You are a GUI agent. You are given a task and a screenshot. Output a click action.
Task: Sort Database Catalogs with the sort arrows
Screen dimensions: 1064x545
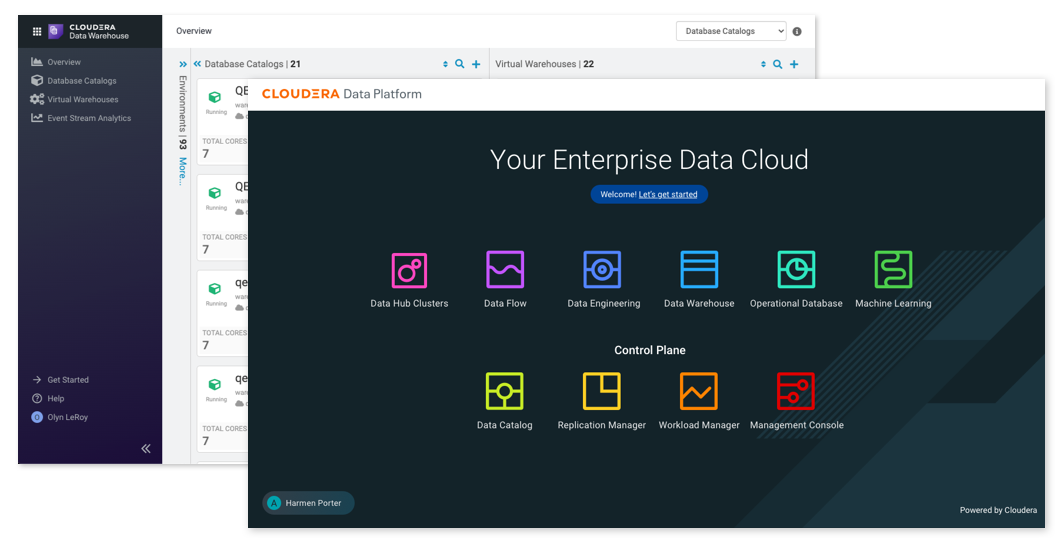tap(445, 64)
